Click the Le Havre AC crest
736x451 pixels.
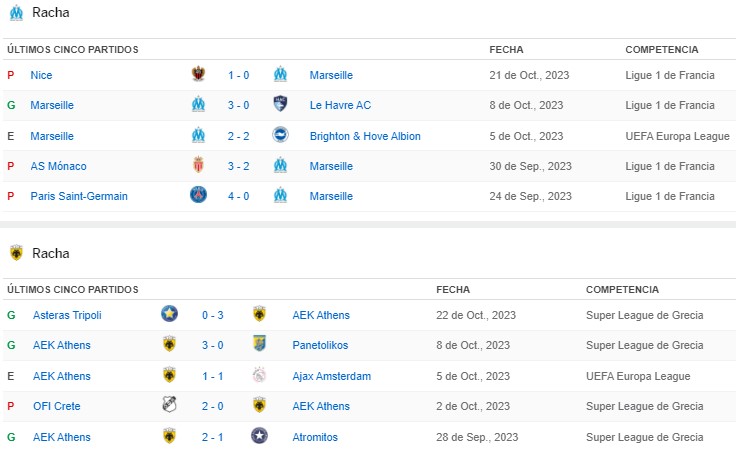(x=280, y=105)
